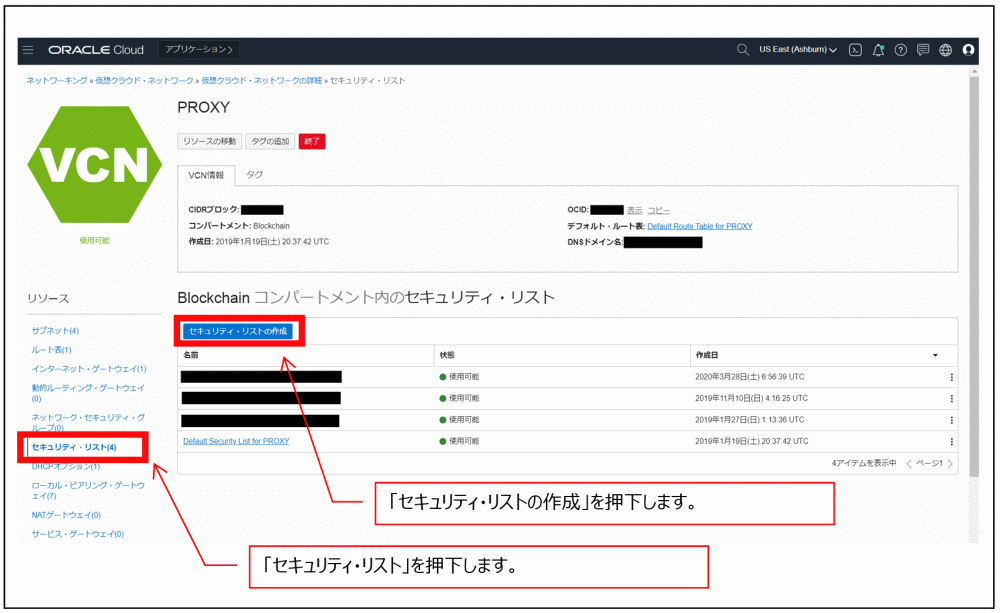
Task: Click the OCID 表示 link
Action: [635, 210]
